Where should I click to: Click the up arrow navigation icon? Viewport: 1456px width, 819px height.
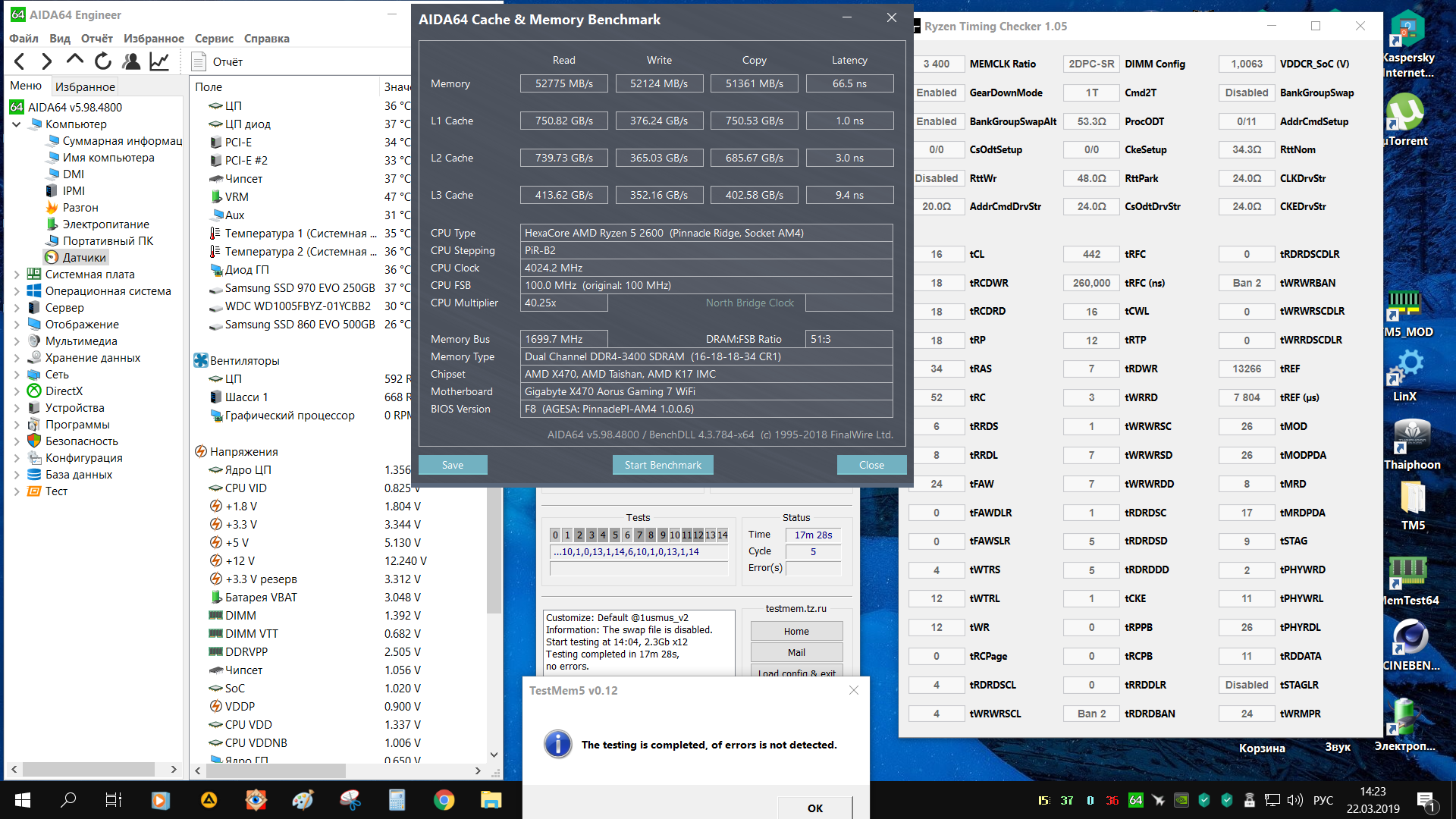pos(75,60)
